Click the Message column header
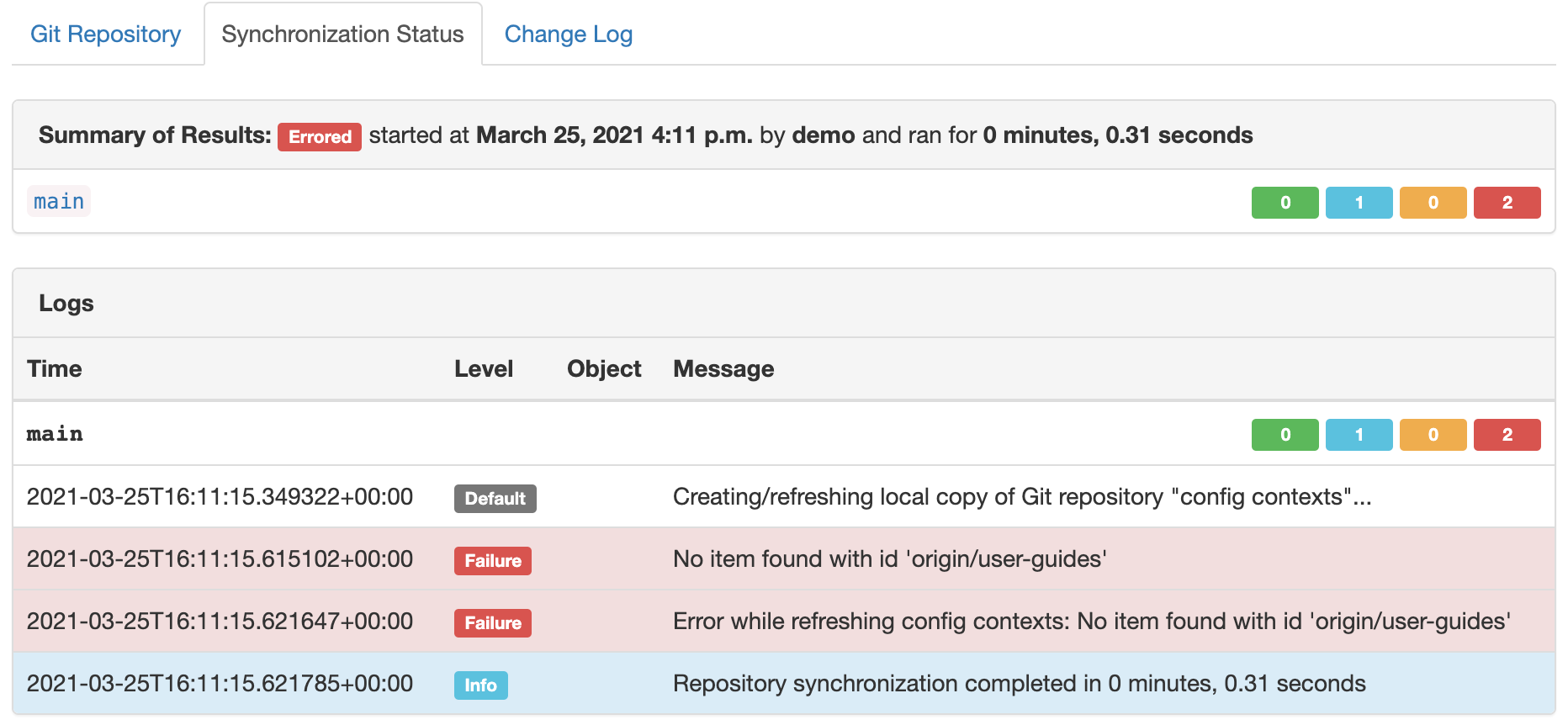 (x=723, y=369)
